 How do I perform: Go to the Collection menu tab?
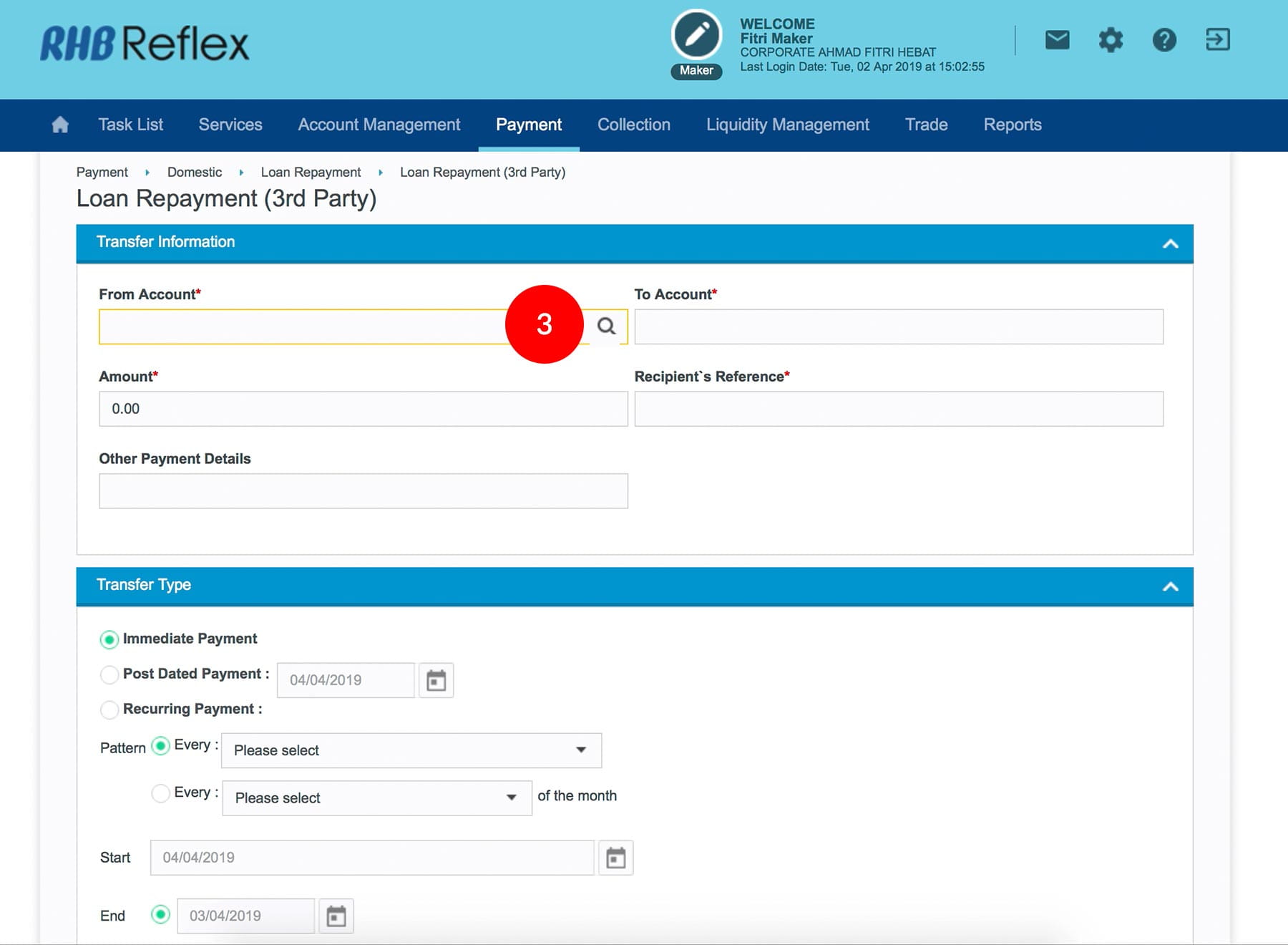point(633,125)
